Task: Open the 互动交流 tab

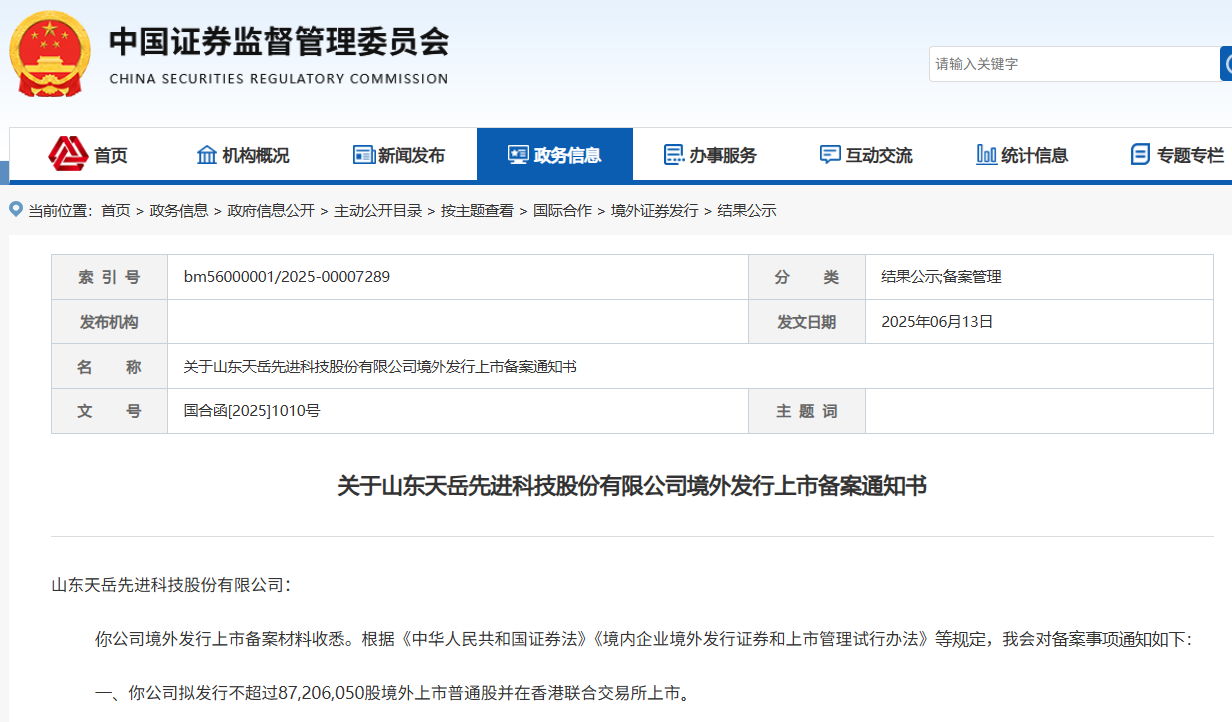Action: (866, 155)
